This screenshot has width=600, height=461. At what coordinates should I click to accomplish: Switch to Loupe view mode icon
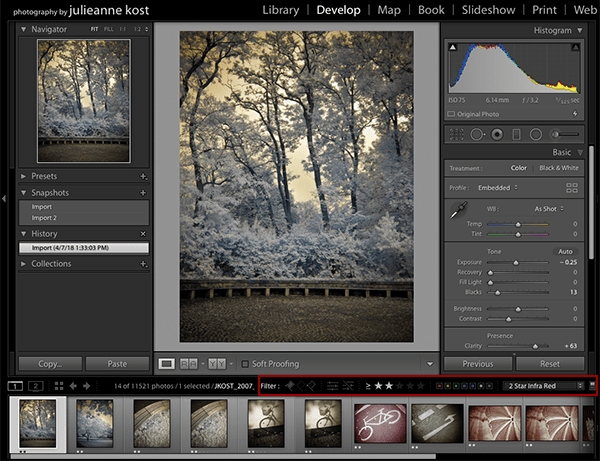[x=167, y=364]
